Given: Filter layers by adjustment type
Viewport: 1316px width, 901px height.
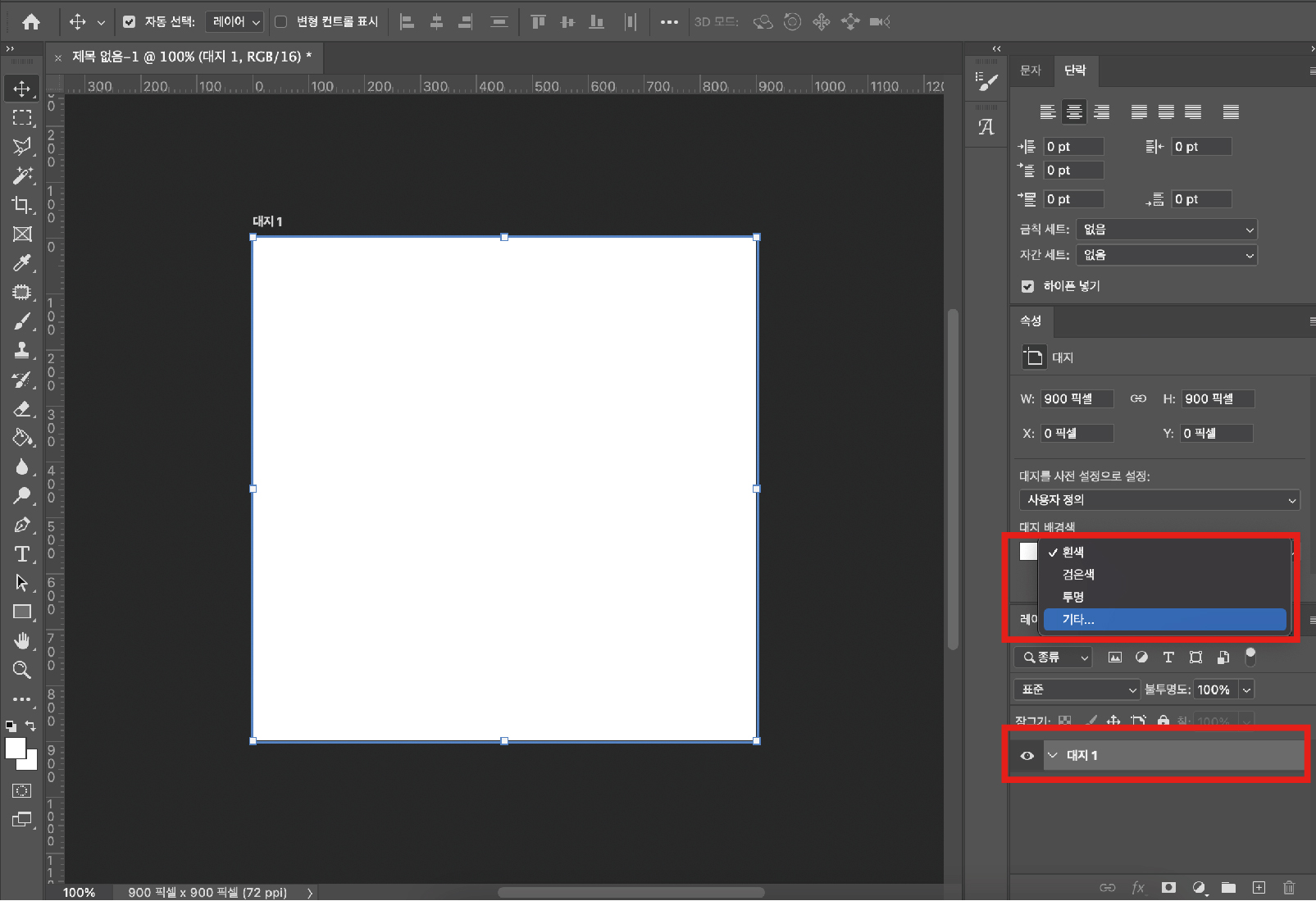Looking at the screenshot, I should pyautogui.click(x=1141, y=658).
